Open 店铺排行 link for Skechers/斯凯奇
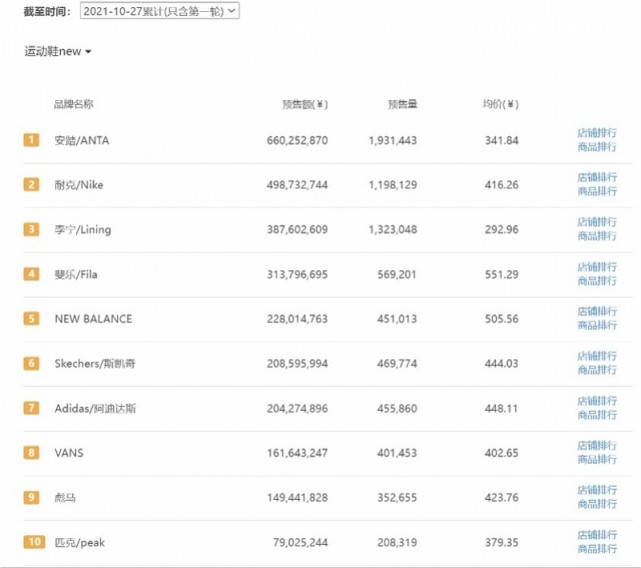 [x=597, y=356]
